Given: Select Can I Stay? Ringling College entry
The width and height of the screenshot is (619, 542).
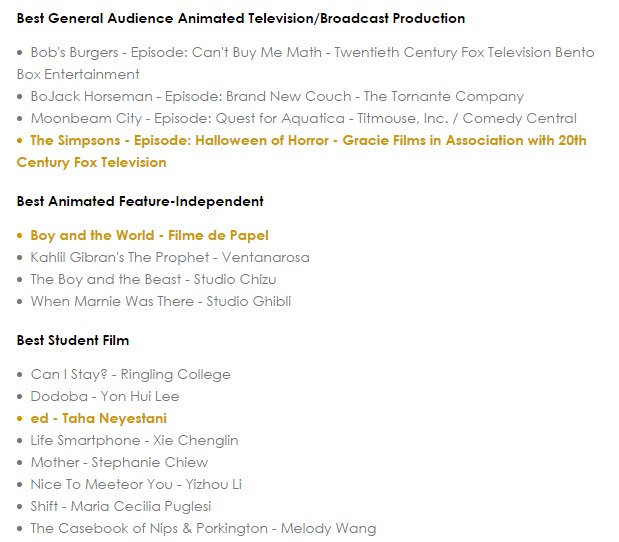Looking at the screenshot, I should coord(130,374).
